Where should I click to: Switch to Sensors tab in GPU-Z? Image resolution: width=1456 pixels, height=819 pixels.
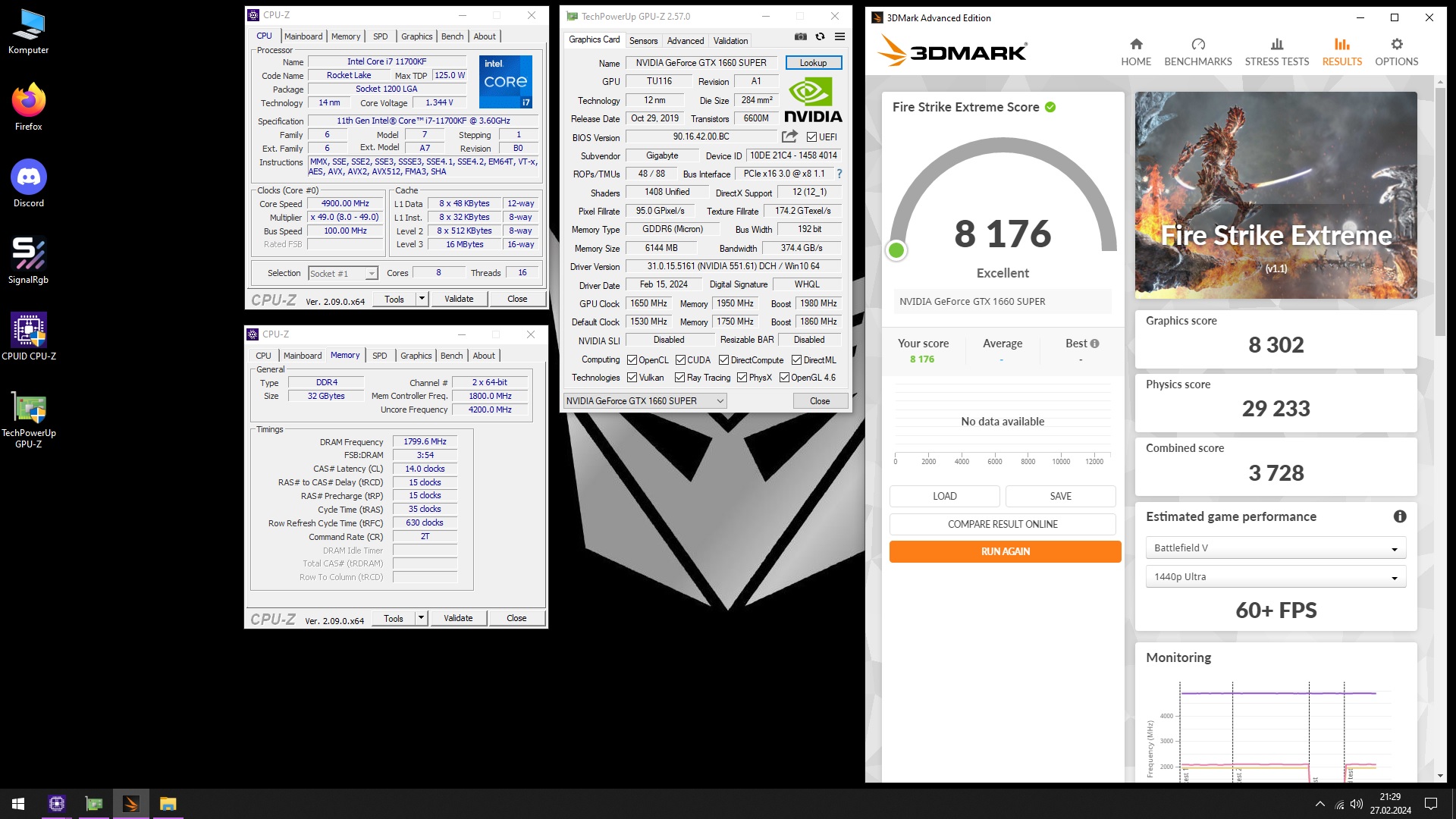[x=643, y=41]
